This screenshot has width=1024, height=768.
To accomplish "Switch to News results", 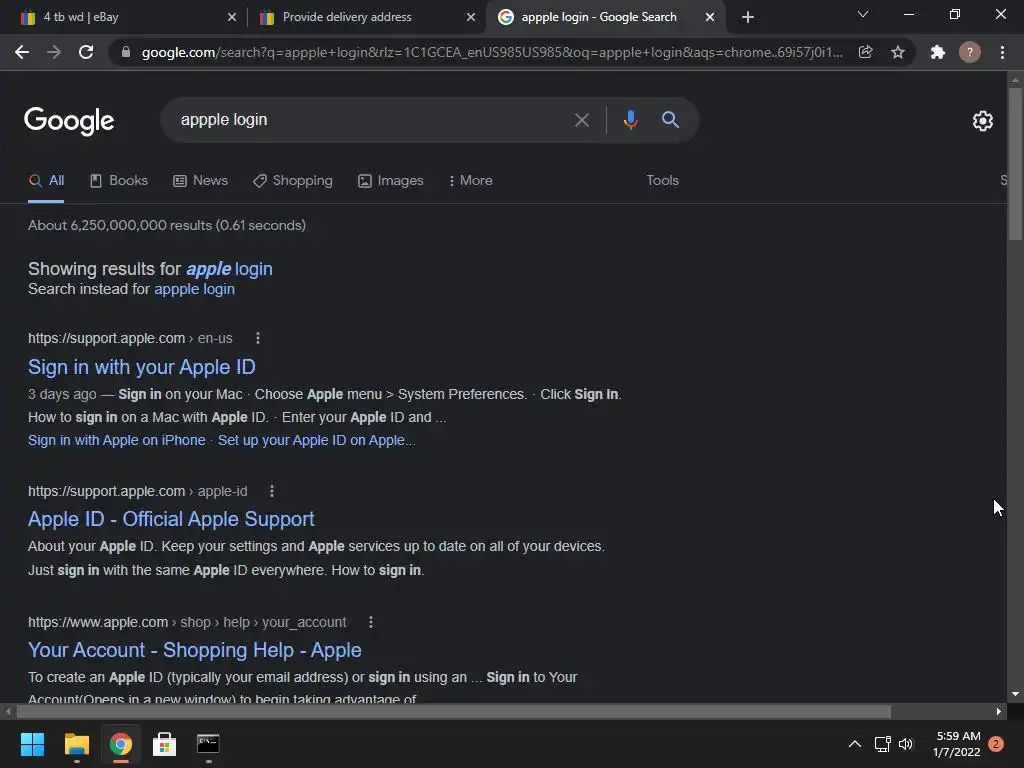I will [x=200, y=181].
